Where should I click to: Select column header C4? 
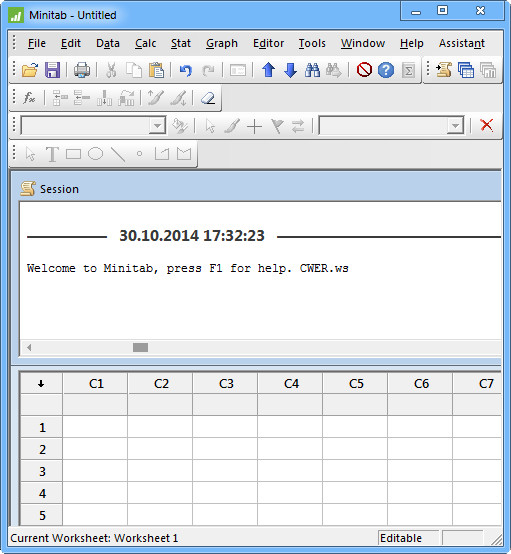pos(291,383)
